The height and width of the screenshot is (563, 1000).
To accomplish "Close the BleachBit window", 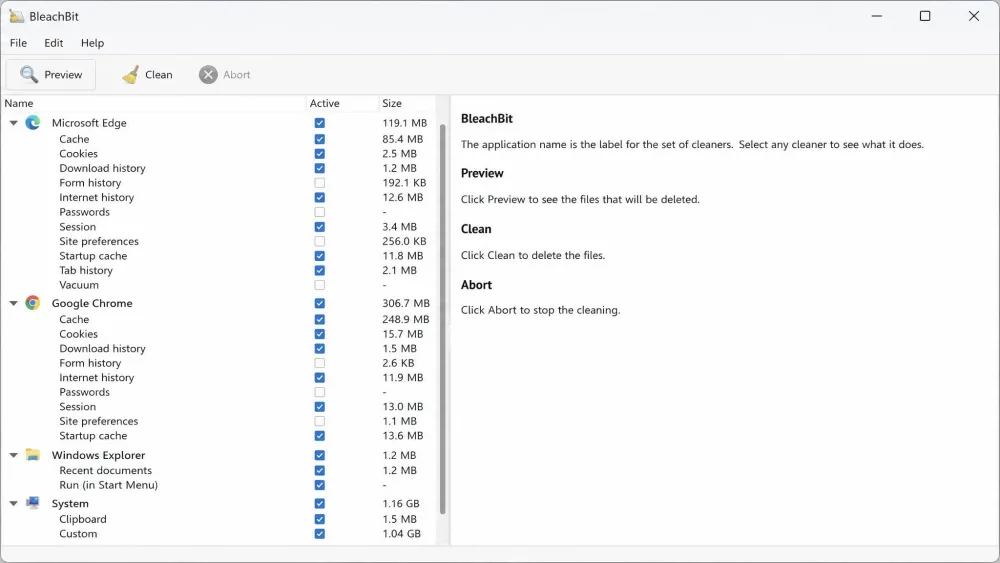I will pos(973,16).
